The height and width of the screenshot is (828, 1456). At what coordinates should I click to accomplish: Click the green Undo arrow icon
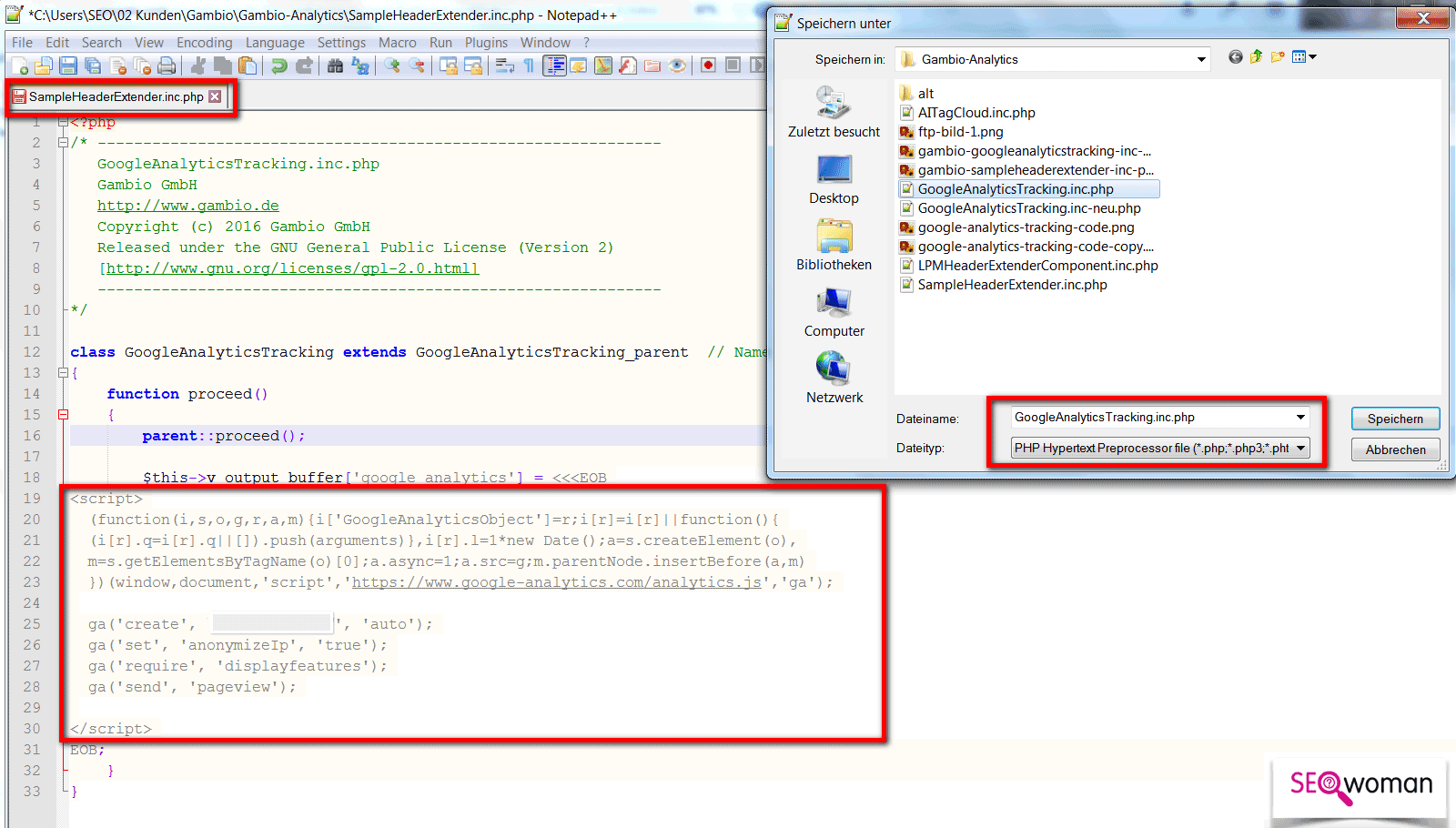click(x=278, y=66)
